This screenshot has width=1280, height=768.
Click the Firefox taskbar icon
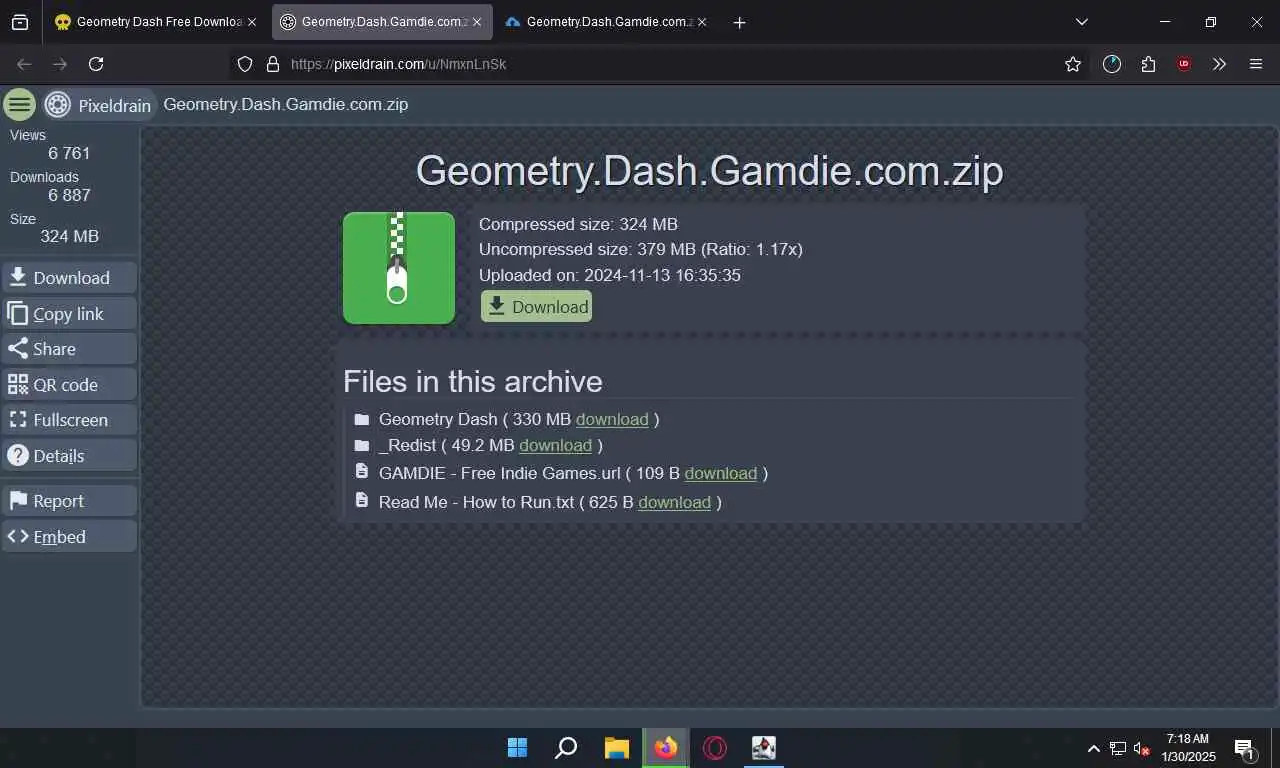point(665,748)
